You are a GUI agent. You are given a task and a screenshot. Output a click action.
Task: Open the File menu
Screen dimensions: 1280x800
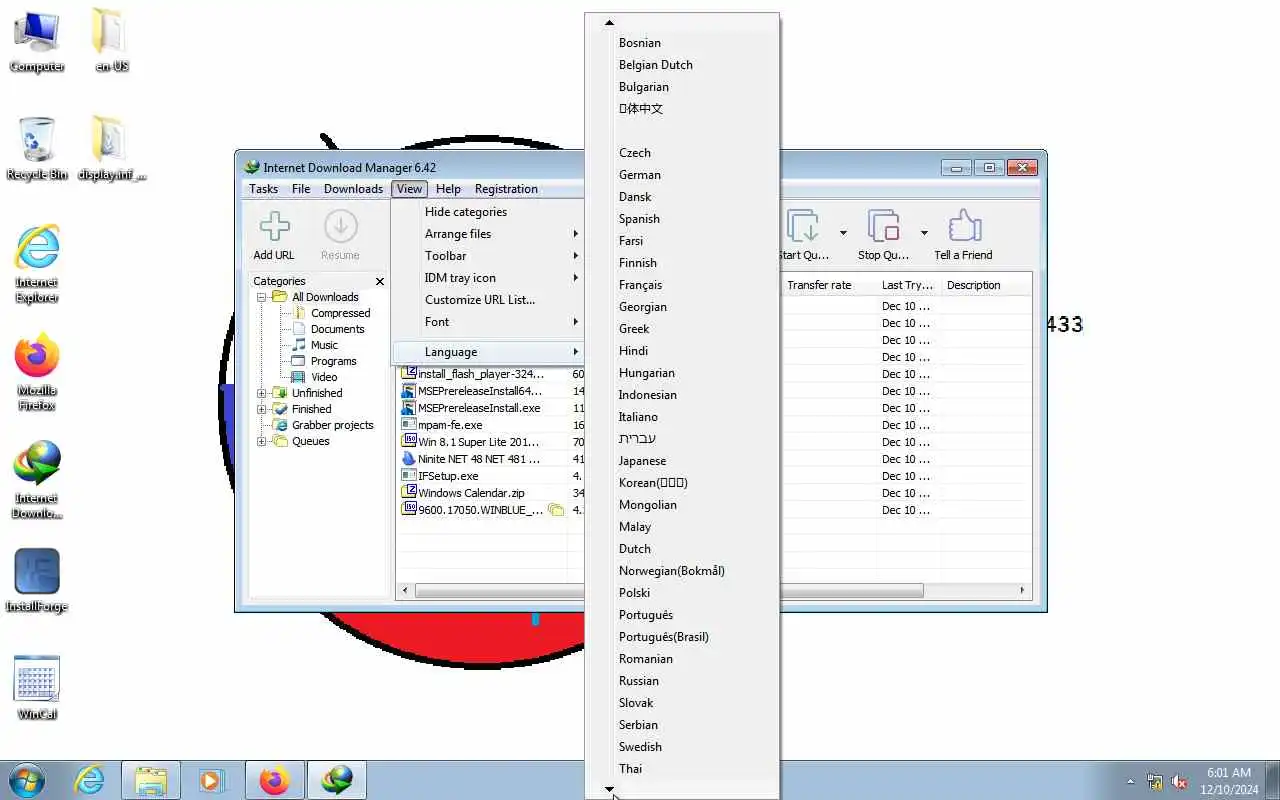(x=301, y=189)
